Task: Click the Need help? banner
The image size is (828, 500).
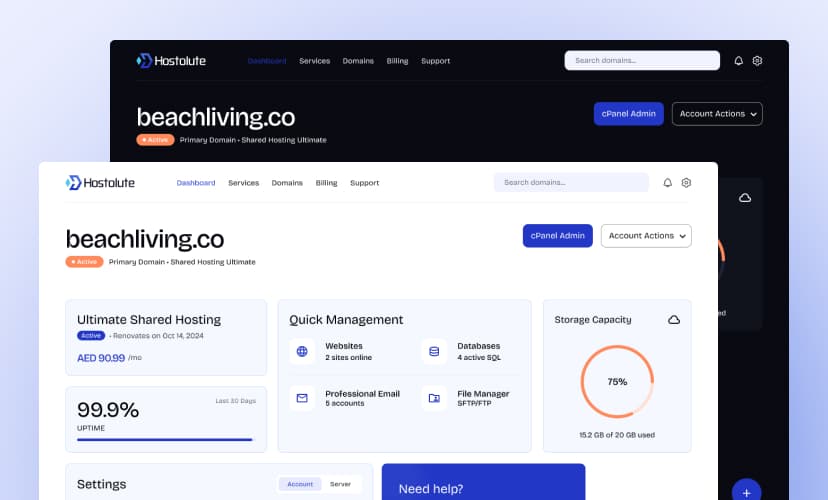Action: (483, 482)
